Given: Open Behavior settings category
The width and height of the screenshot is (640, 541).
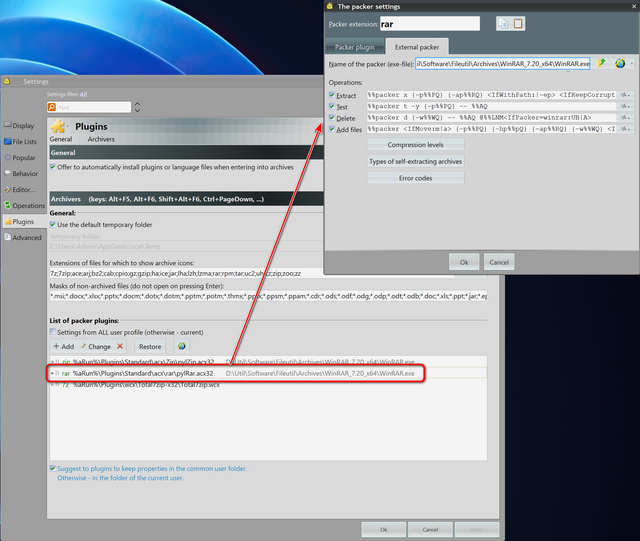Looking at the screenshot, I should coord(25,174).
